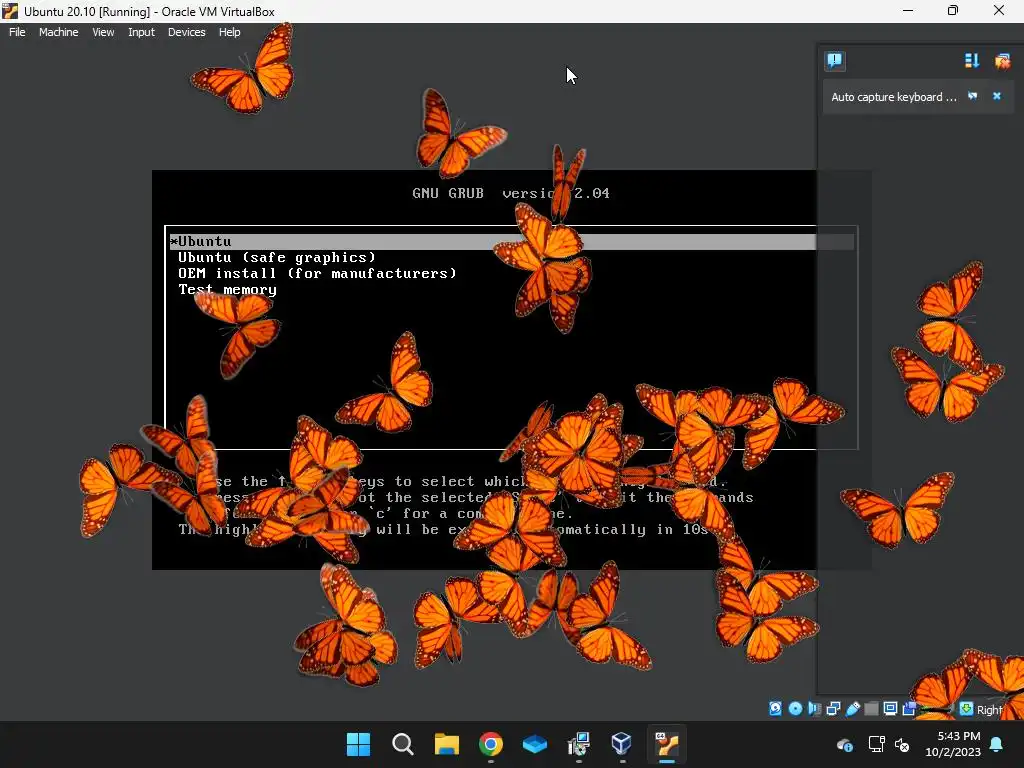Click the forbid icon on the Auto capture notification

coord(972,96)
